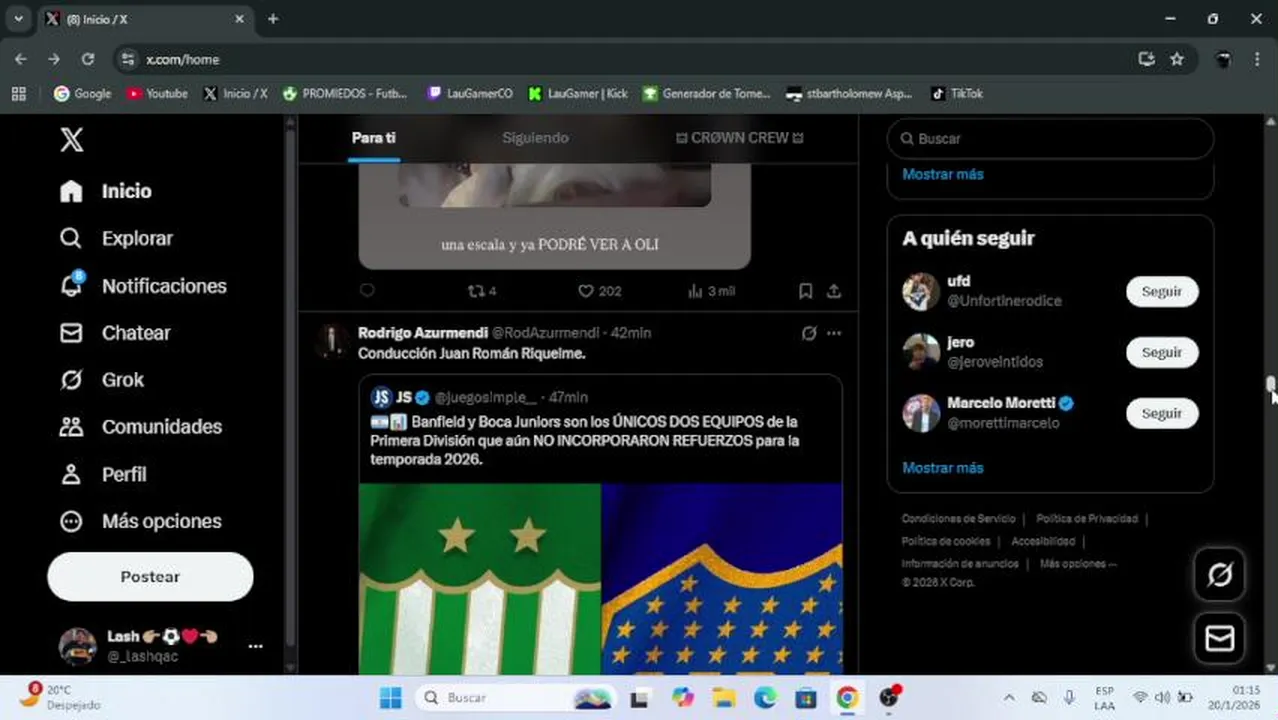The width and height of the screenshot is (1278, 720).
Task: Open Condiciones de Servicio link
Action: pyautogui.click(x=958, y=519)
